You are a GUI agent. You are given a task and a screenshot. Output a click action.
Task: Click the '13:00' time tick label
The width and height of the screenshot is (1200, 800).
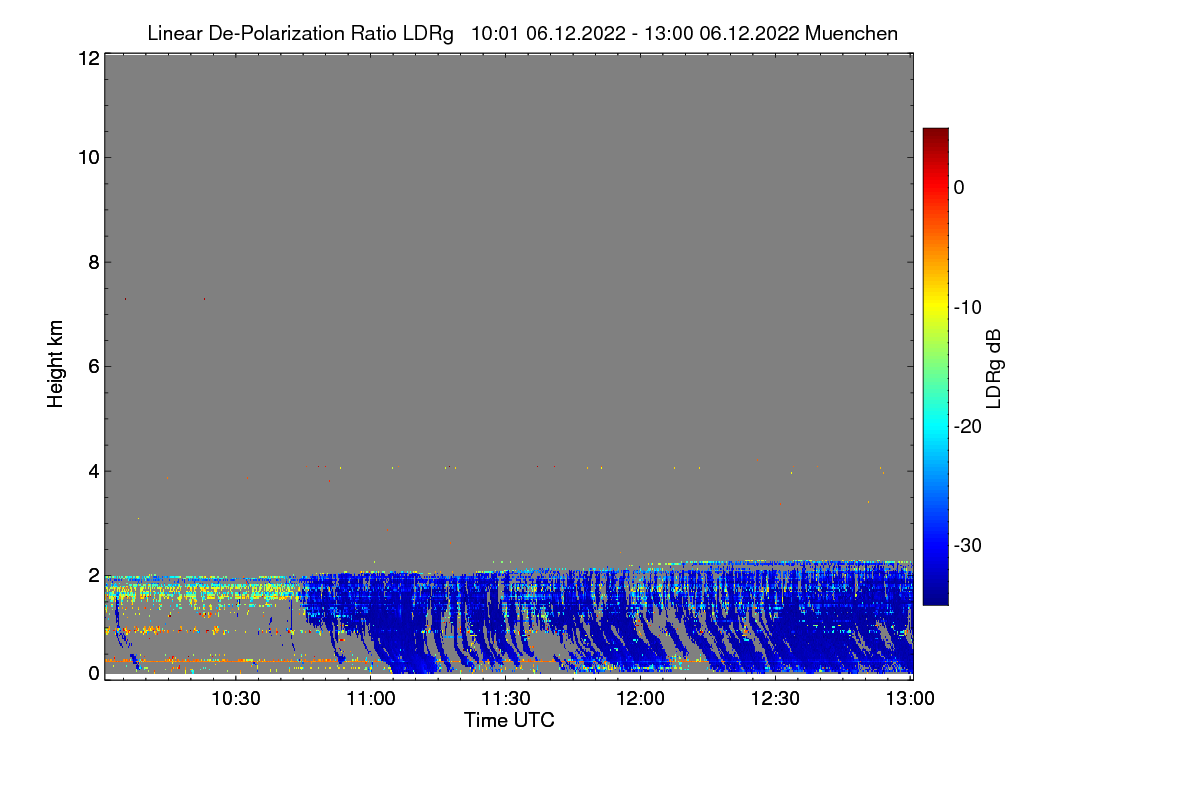911,700
